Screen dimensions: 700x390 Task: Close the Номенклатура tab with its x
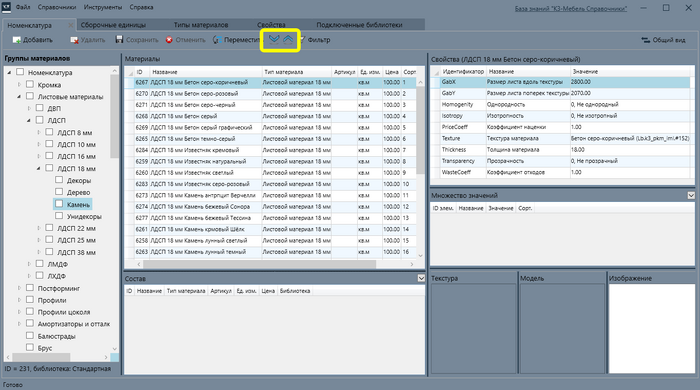tap(71, 25)
